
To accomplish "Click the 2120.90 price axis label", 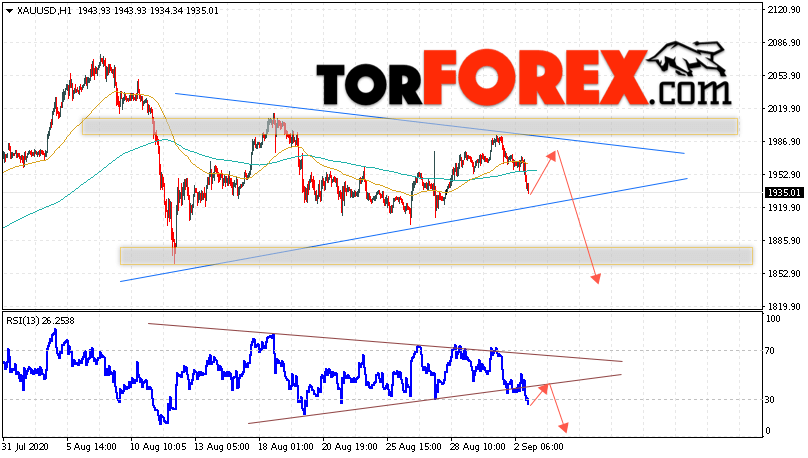I will click(784, 10).
